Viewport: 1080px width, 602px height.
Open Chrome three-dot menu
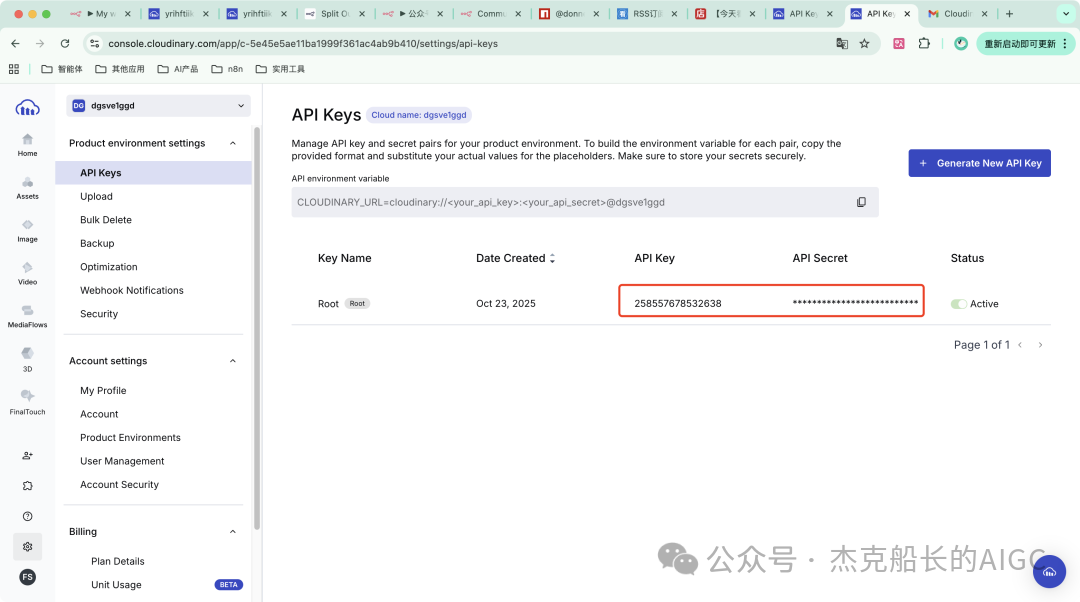point(1065,43)
